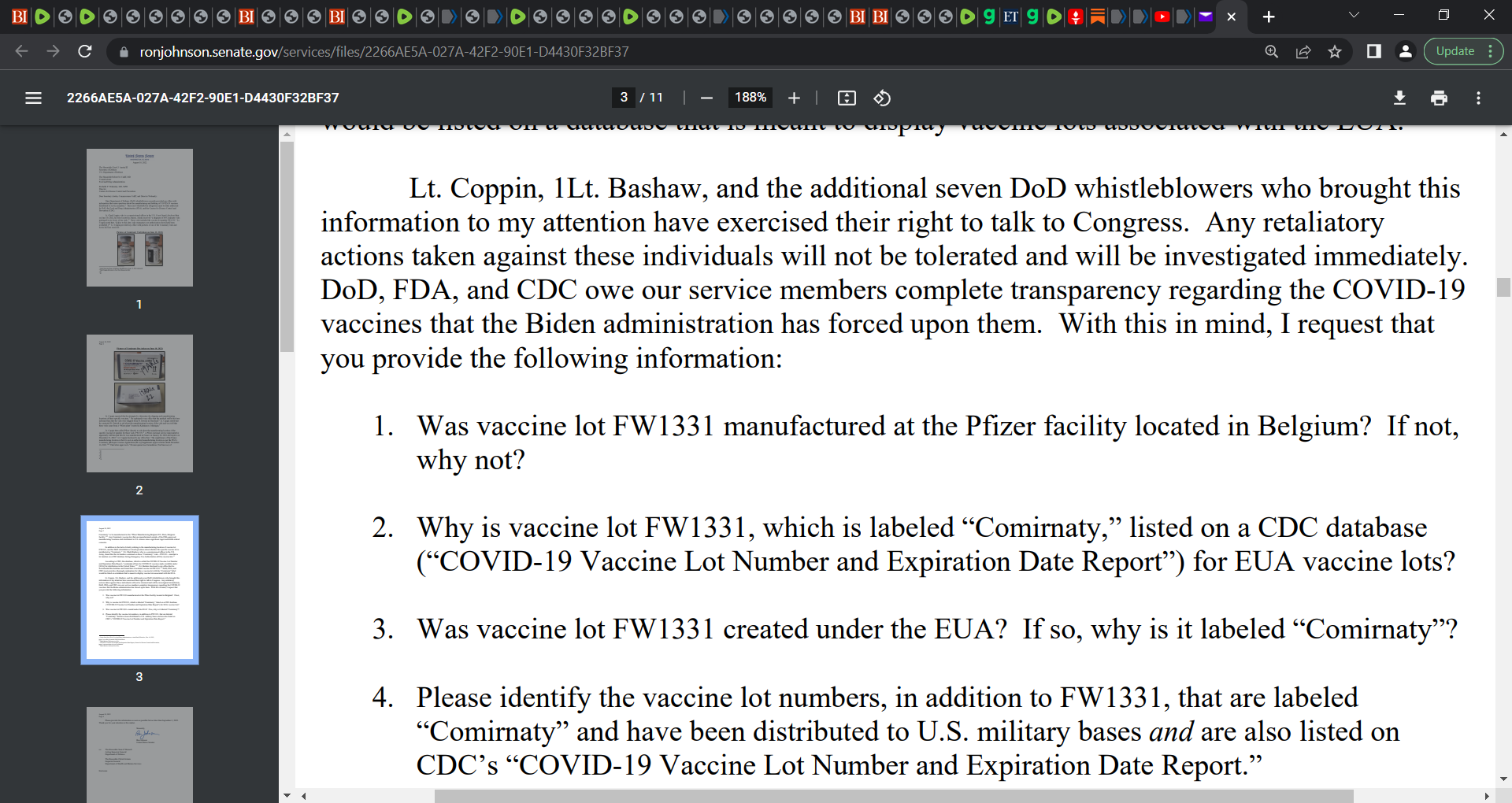Click horizontal scrollbar left arrow
Viewport: 1512px width, 803px height.
click(303, 796)
